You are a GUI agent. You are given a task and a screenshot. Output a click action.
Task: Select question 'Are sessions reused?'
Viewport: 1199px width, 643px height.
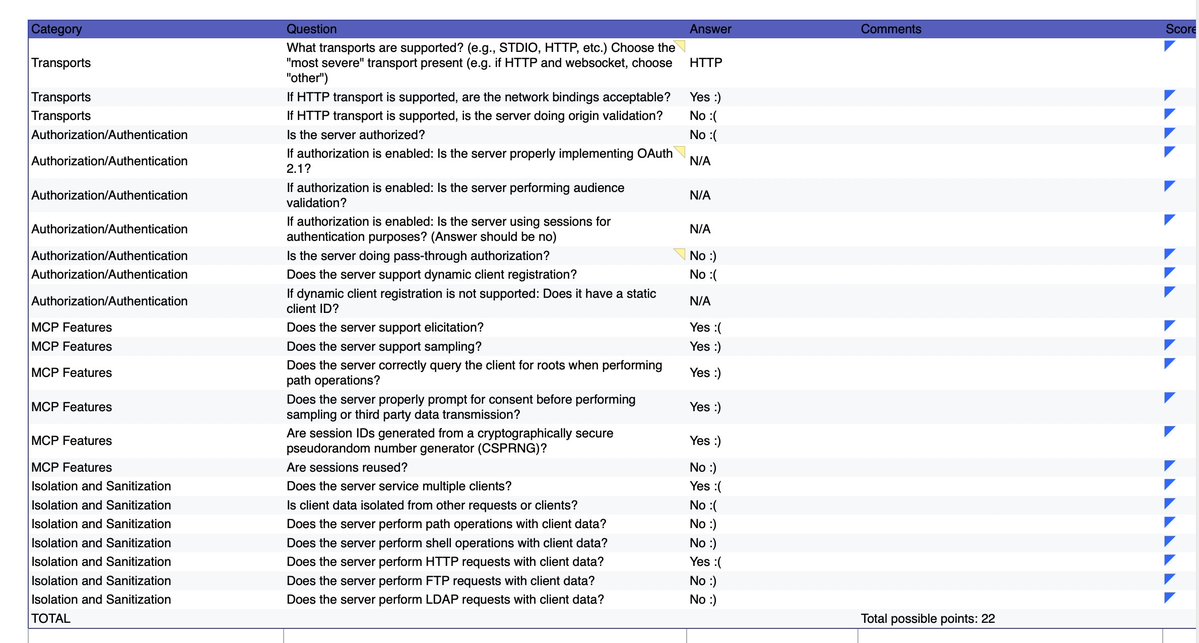pyautogui.click(x=347, y=467)
